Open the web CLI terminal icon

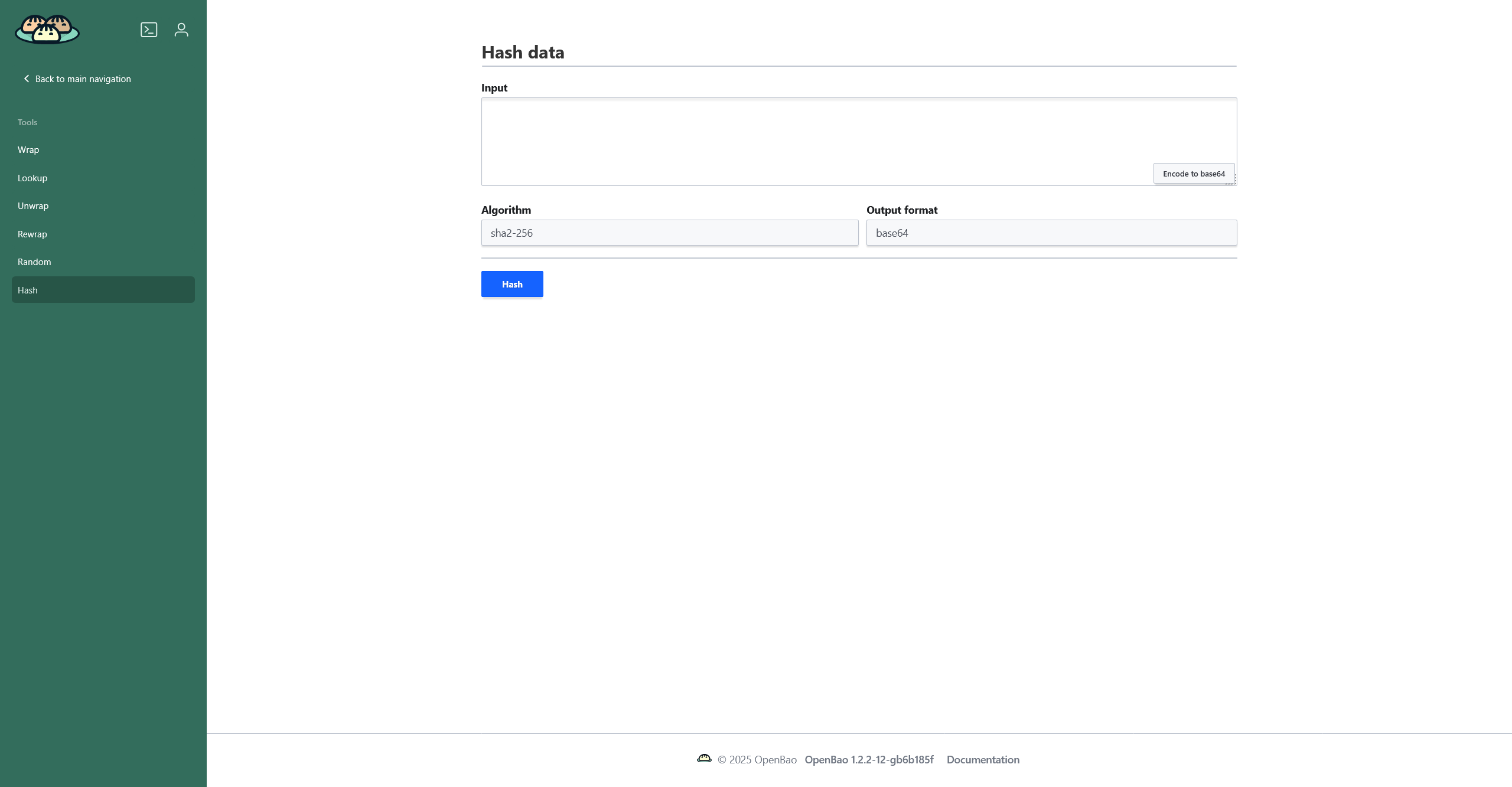[149, 29]
